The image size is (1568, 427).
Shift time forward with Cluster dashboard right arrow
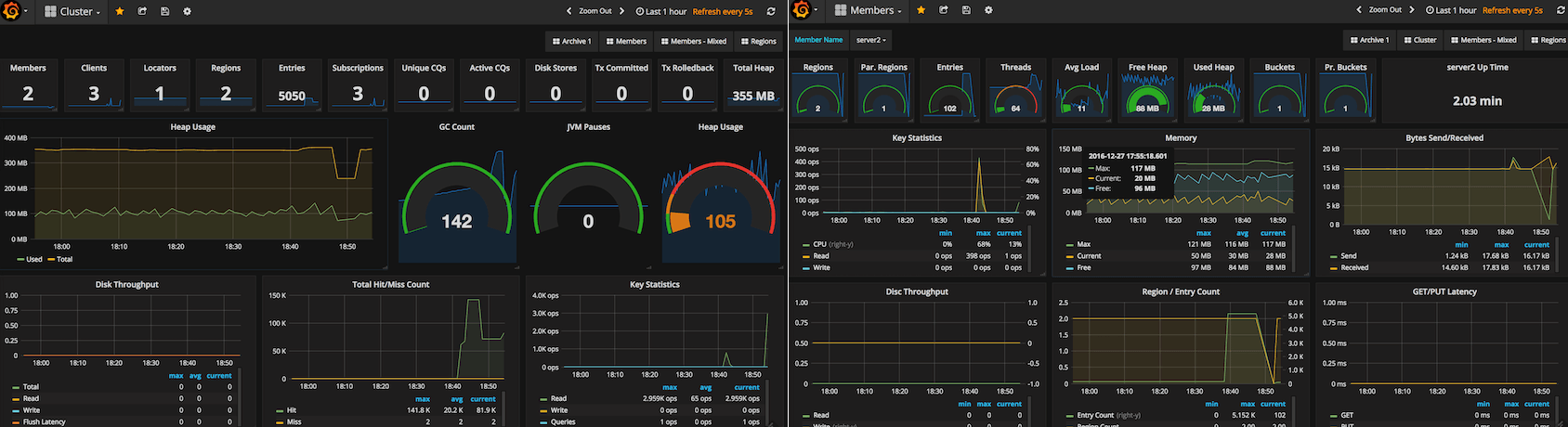pos(622,11)
